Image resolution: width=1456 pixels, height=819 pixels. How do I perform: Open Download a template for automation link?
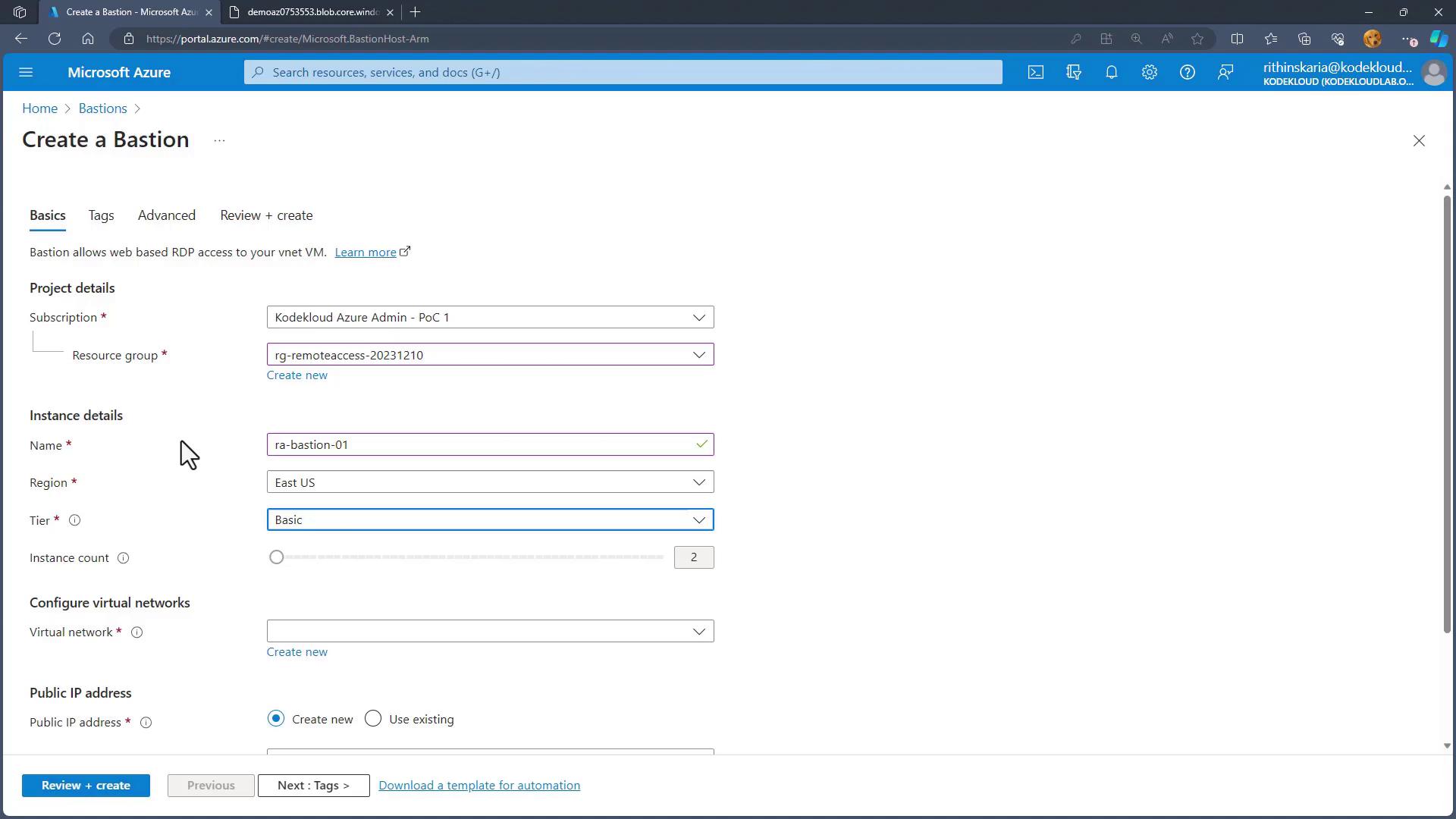[x=479, y=786]
